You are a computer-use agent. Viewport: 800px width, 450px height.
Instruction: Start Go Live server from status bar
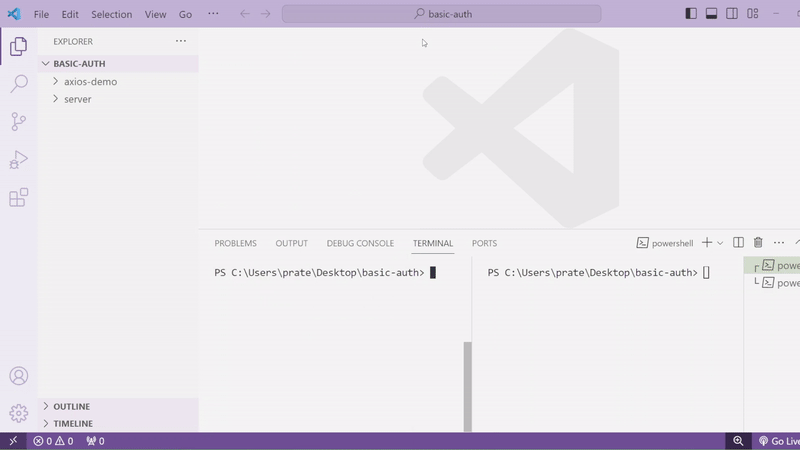(x=779, y=441)
